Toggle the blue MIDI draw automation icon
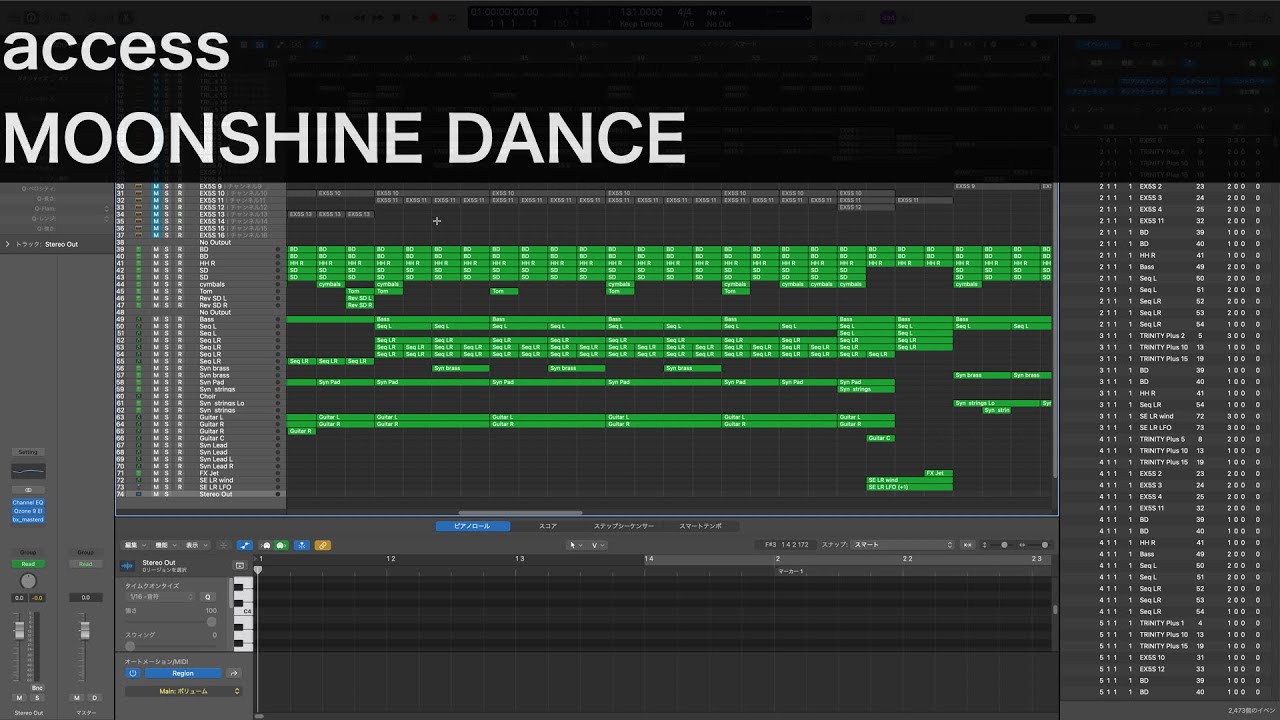The height and width of the screenshot is (720, 1280). tap(245, 545)
